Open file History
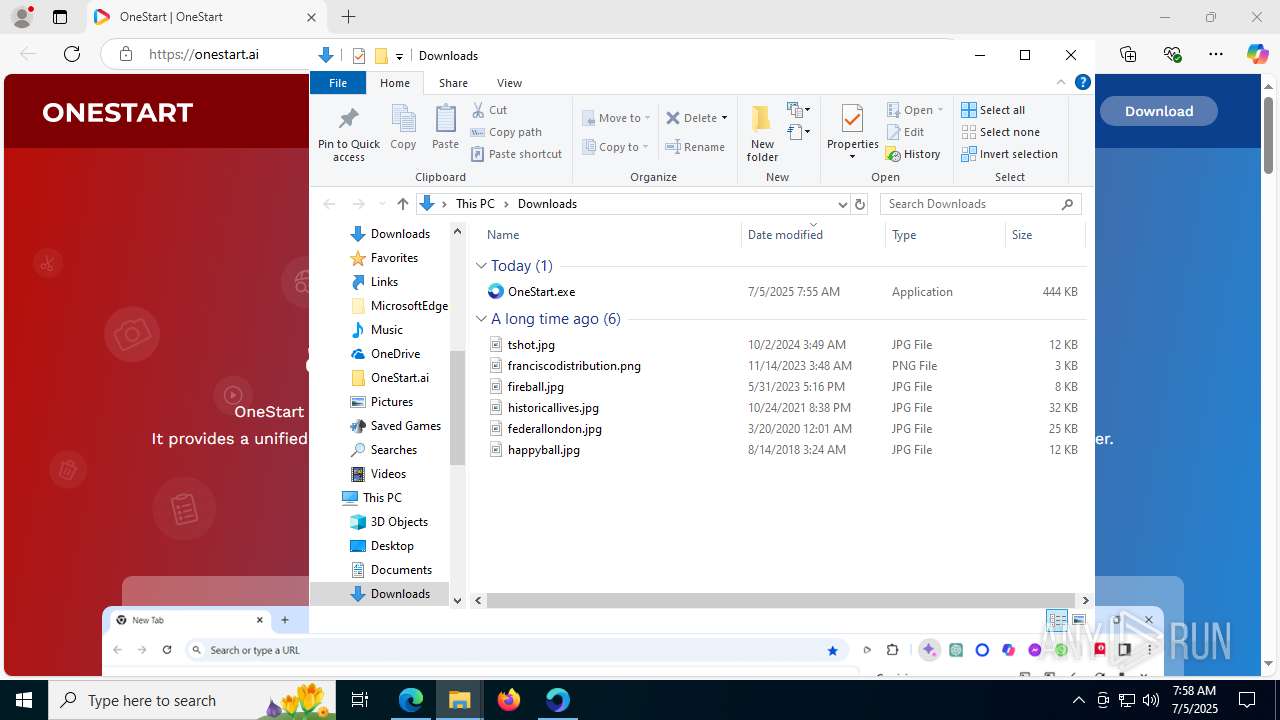 coord(913,154)
